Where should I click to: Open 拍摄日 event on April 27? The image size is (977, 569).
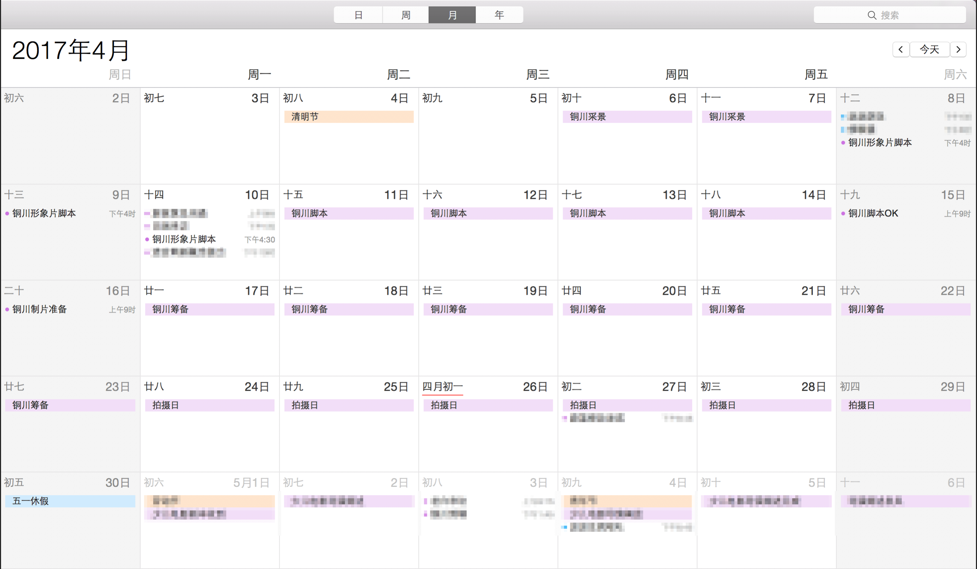pyautogui.click(x=627, y=405)
